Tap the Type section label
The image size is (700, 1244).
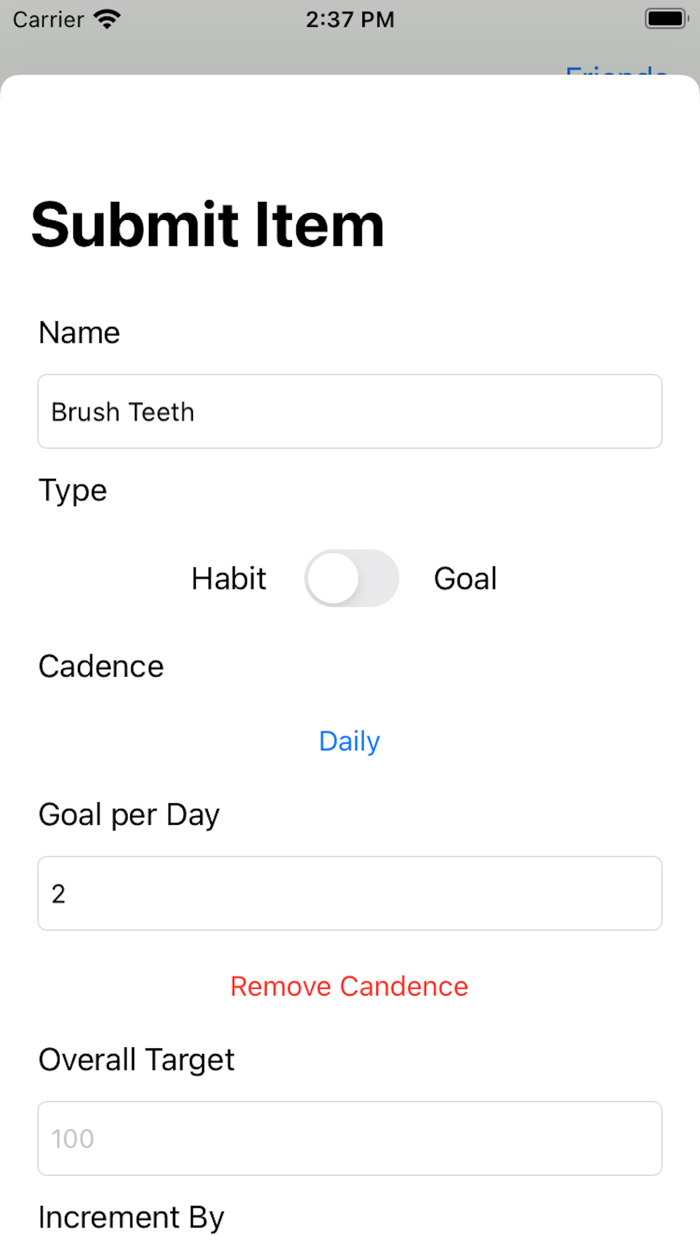[72, 490]
